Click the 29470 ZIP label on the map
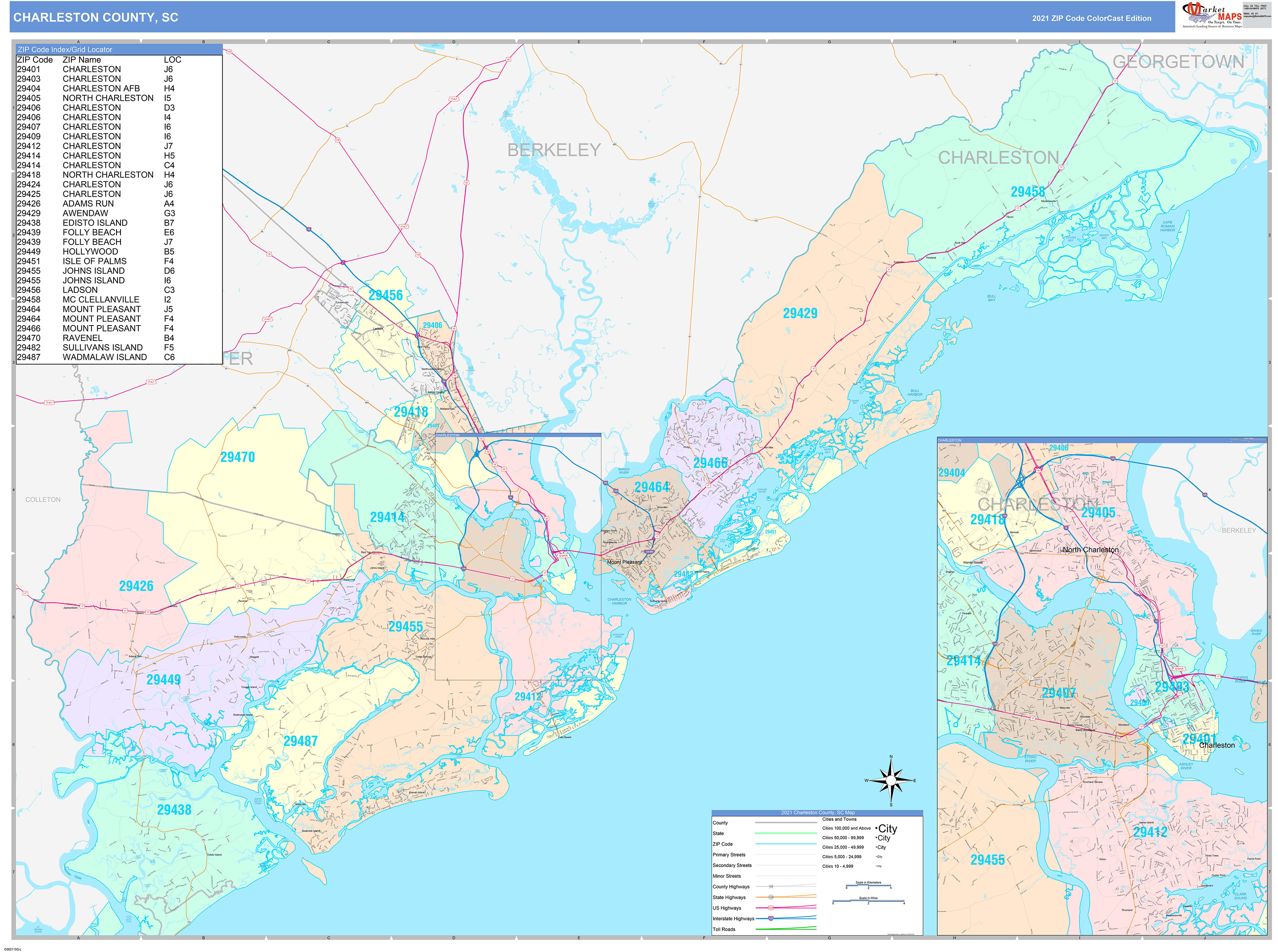 (237, 457)
